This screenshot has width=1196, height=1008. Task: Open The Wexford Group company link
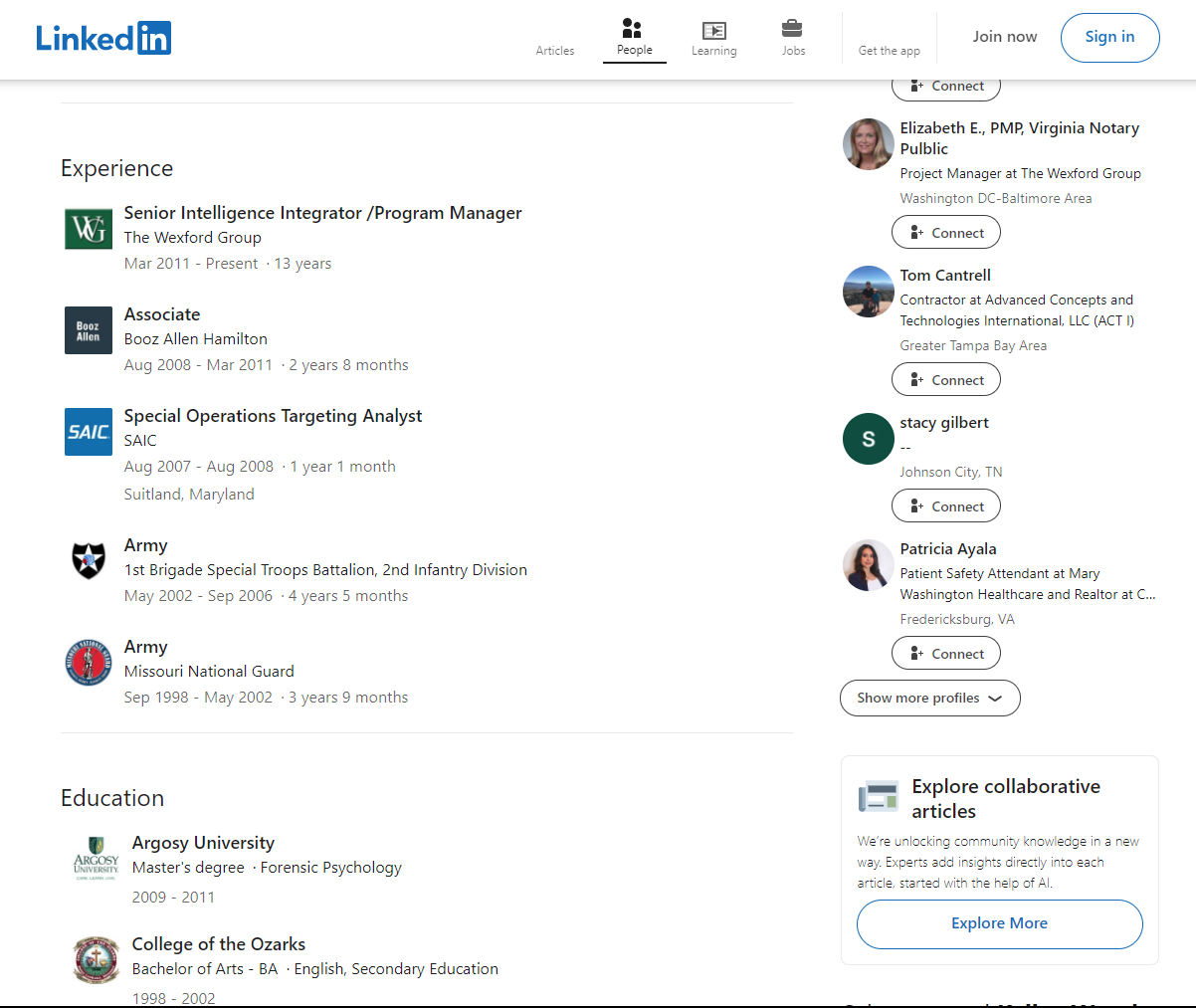tap(193, 238)
